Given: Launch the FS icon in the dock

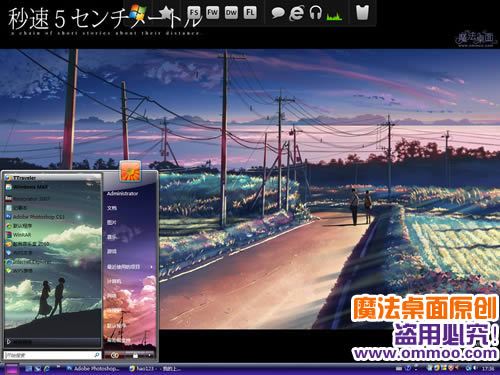Looking at the screenshot, I should tap(194, 13).
